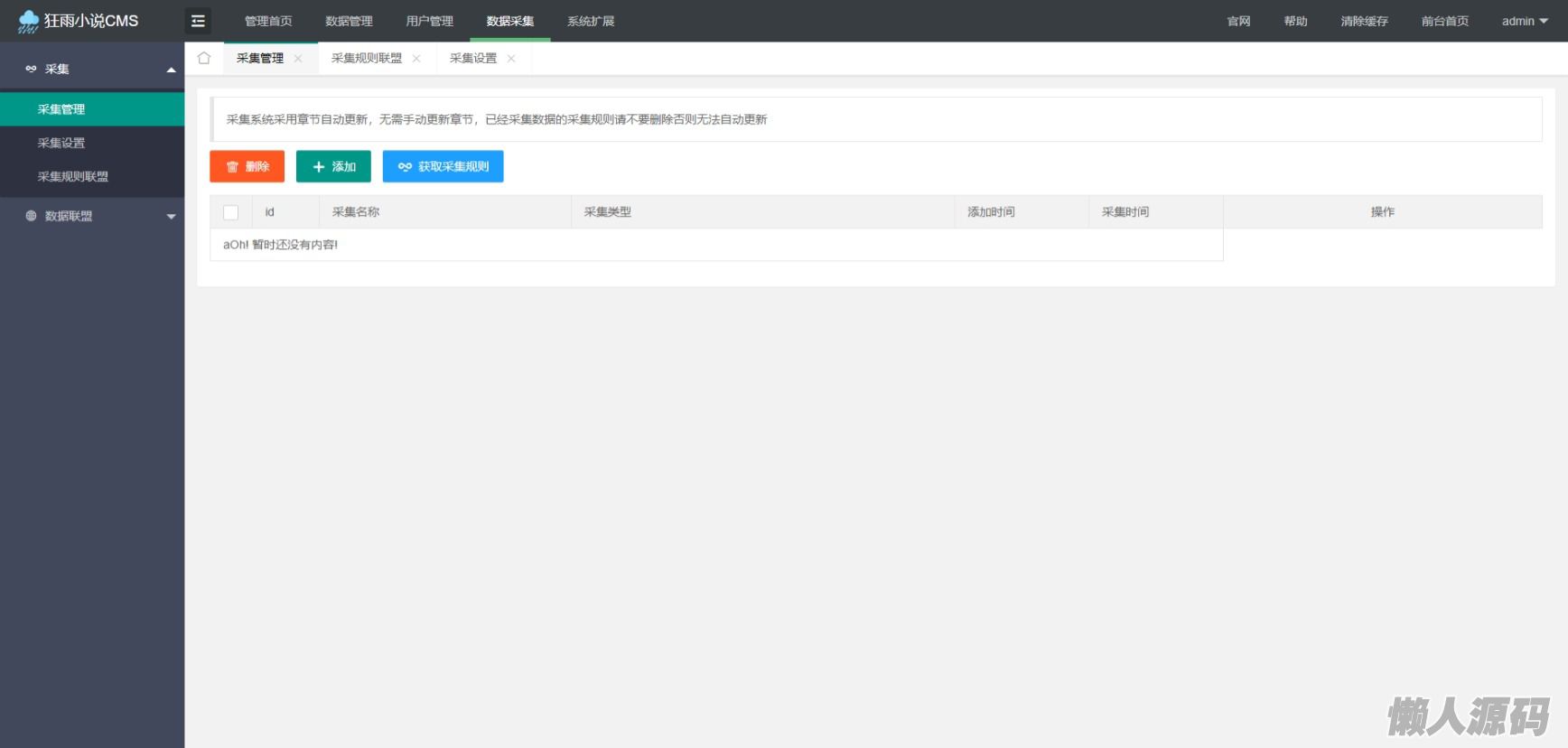Click the 采集名称 column header

[356, 212]
